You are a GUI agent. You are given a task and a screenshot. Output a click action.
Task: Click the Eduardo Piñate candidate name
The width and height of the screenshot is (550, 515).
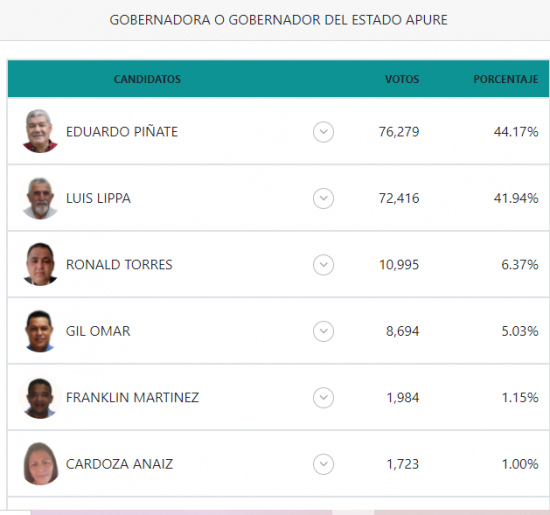[122, 132]
